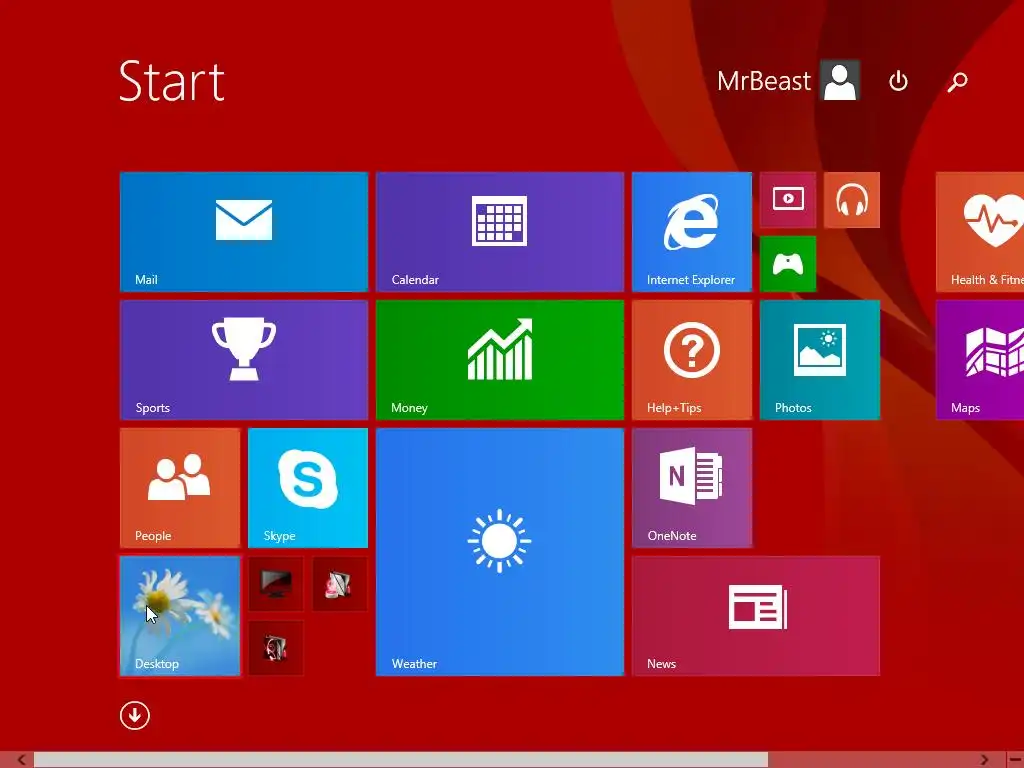This screenshot has height=768, width=1024.
Task: Open the Photos tile
Action: coord(820,360)
